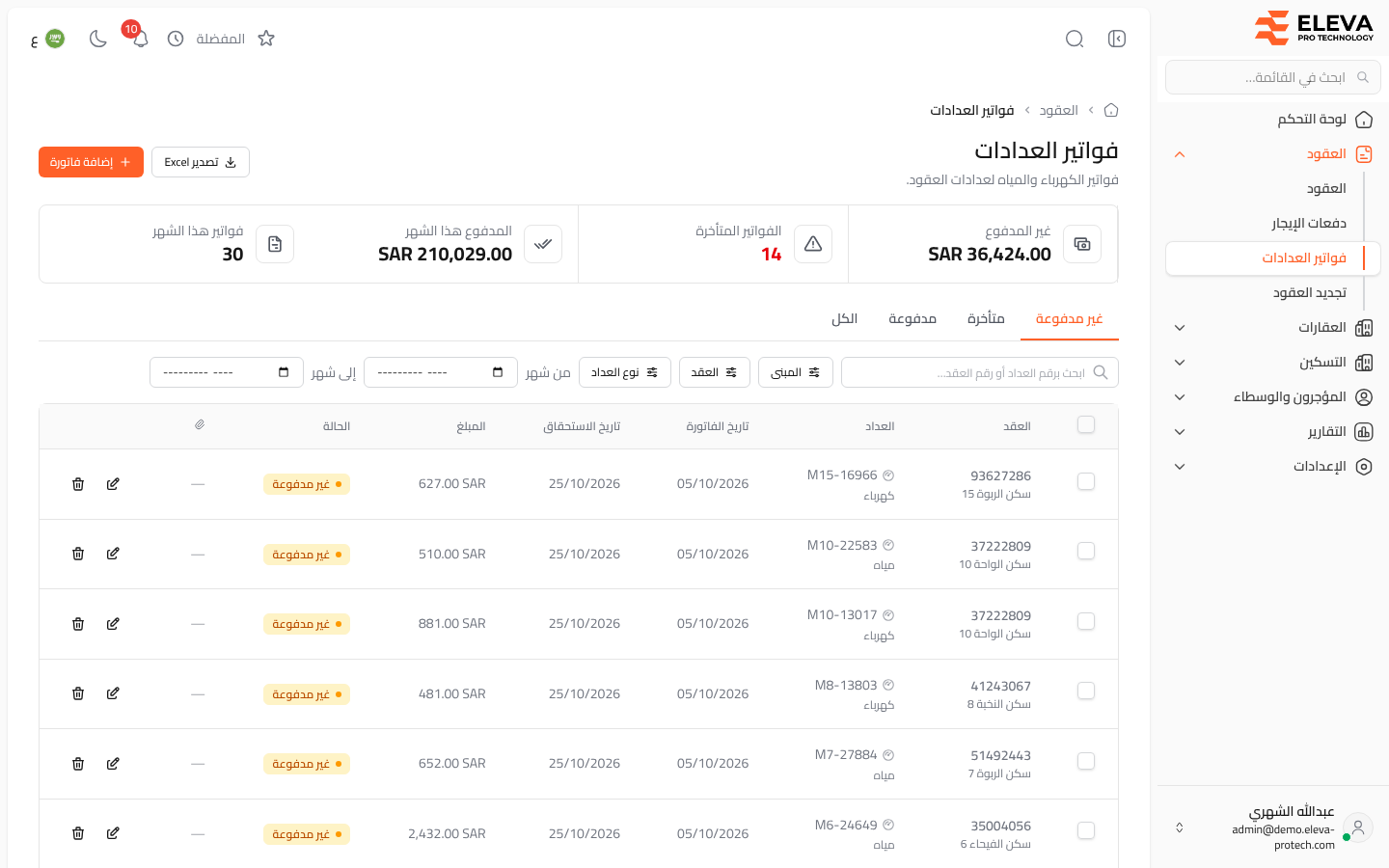Click home icon in breadcrumb
Image resolution: width=1389 pixels, height=868 pixels.
(1111, 110)
